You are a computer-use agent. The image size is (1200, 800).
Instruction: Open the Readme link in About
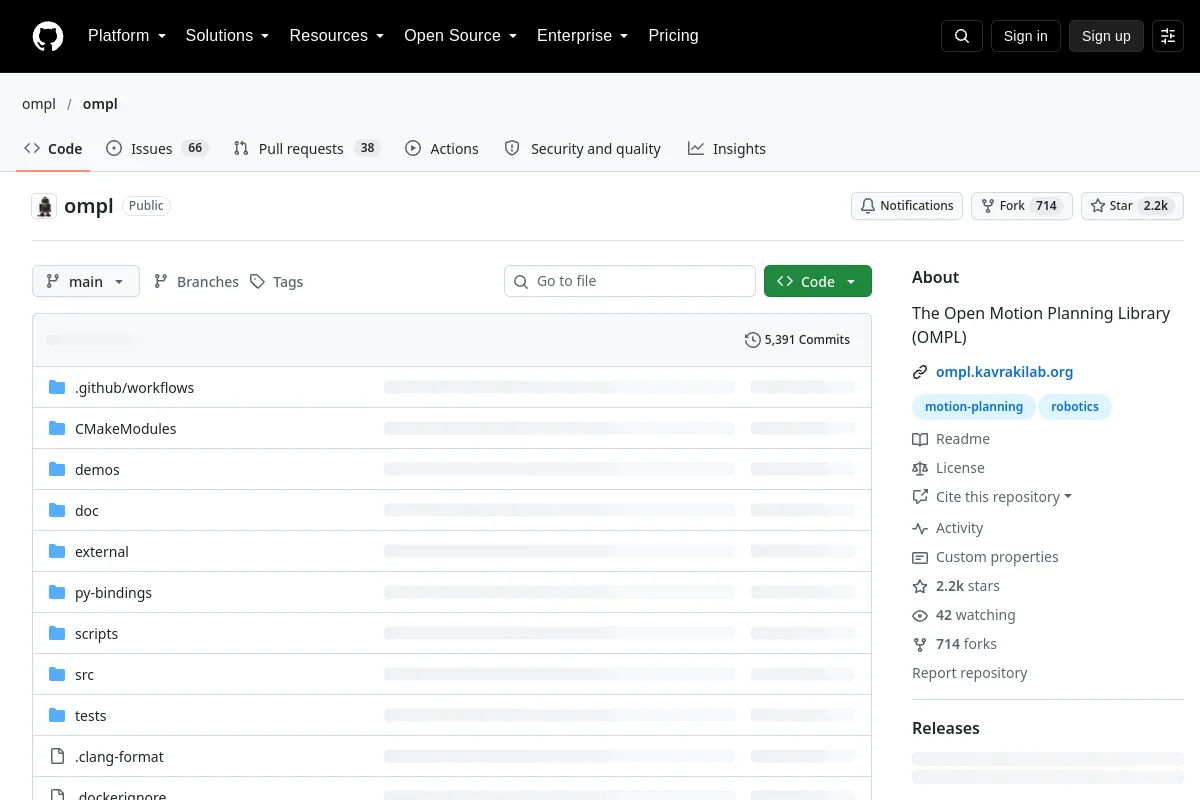pos(951,439)
